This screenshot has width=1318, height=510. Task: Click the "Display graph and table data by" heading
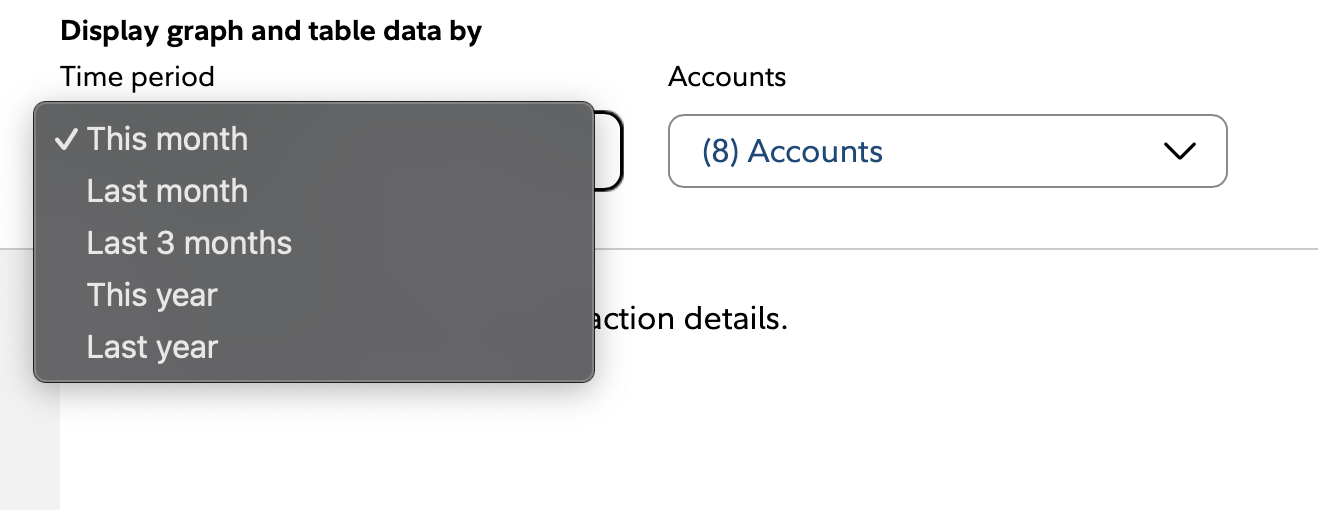271,31
